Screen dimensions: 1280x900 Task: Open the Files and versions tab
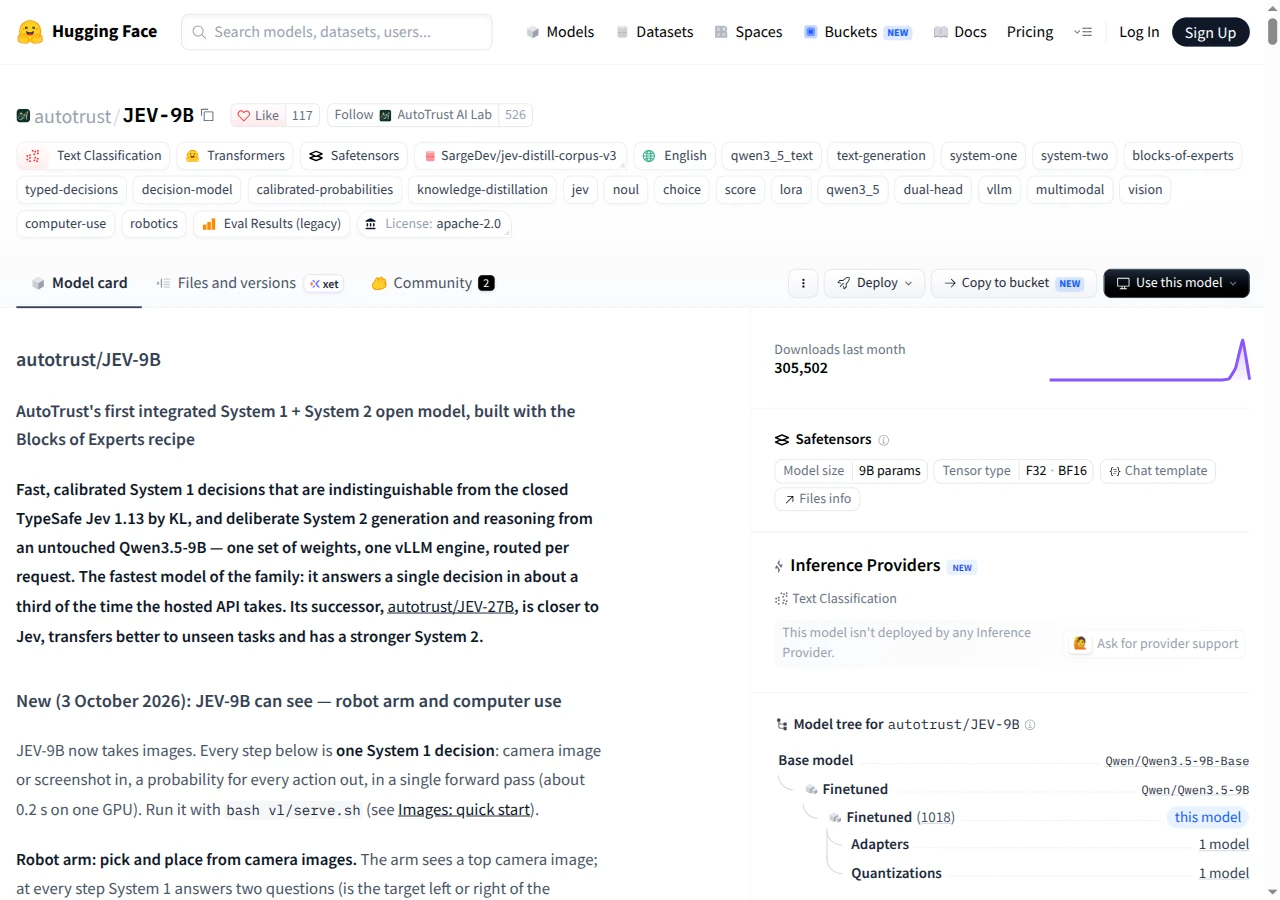tap(249, 283)
